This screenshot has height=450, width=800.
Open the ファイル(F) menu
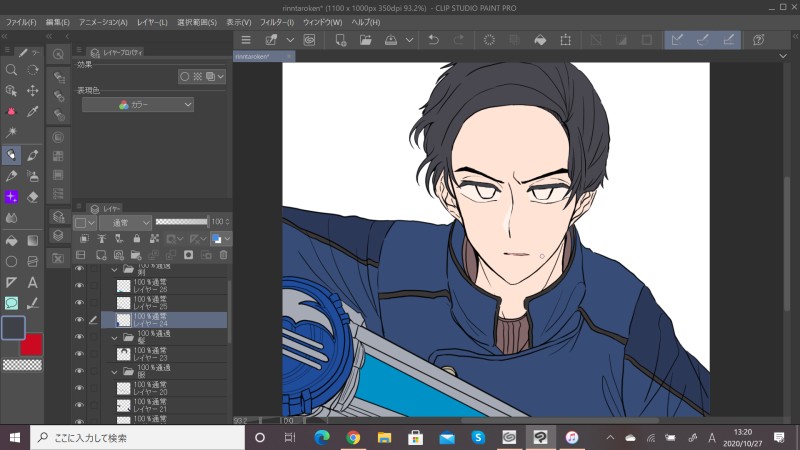point(21,22)
